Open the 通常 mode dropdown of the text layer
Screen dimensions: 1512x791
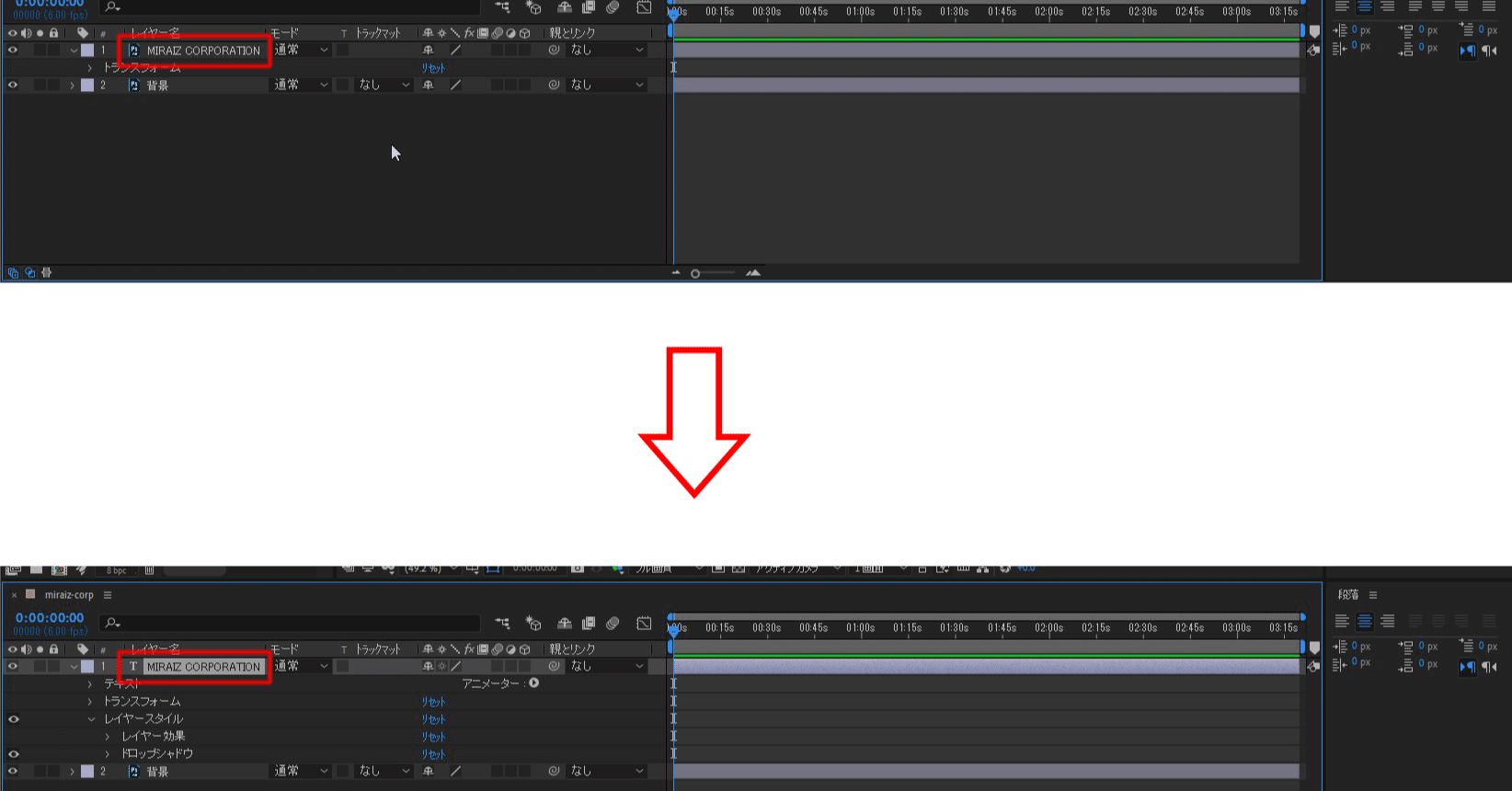[x=301, y=666]
